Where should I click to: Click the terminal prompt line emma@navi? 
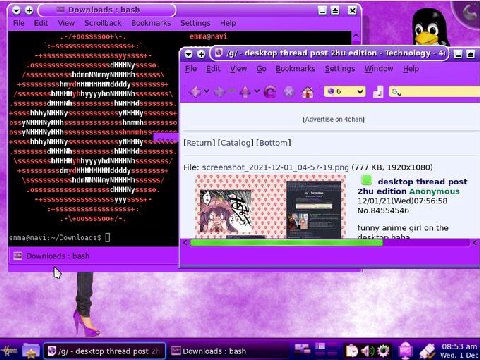tap(59, 237)
